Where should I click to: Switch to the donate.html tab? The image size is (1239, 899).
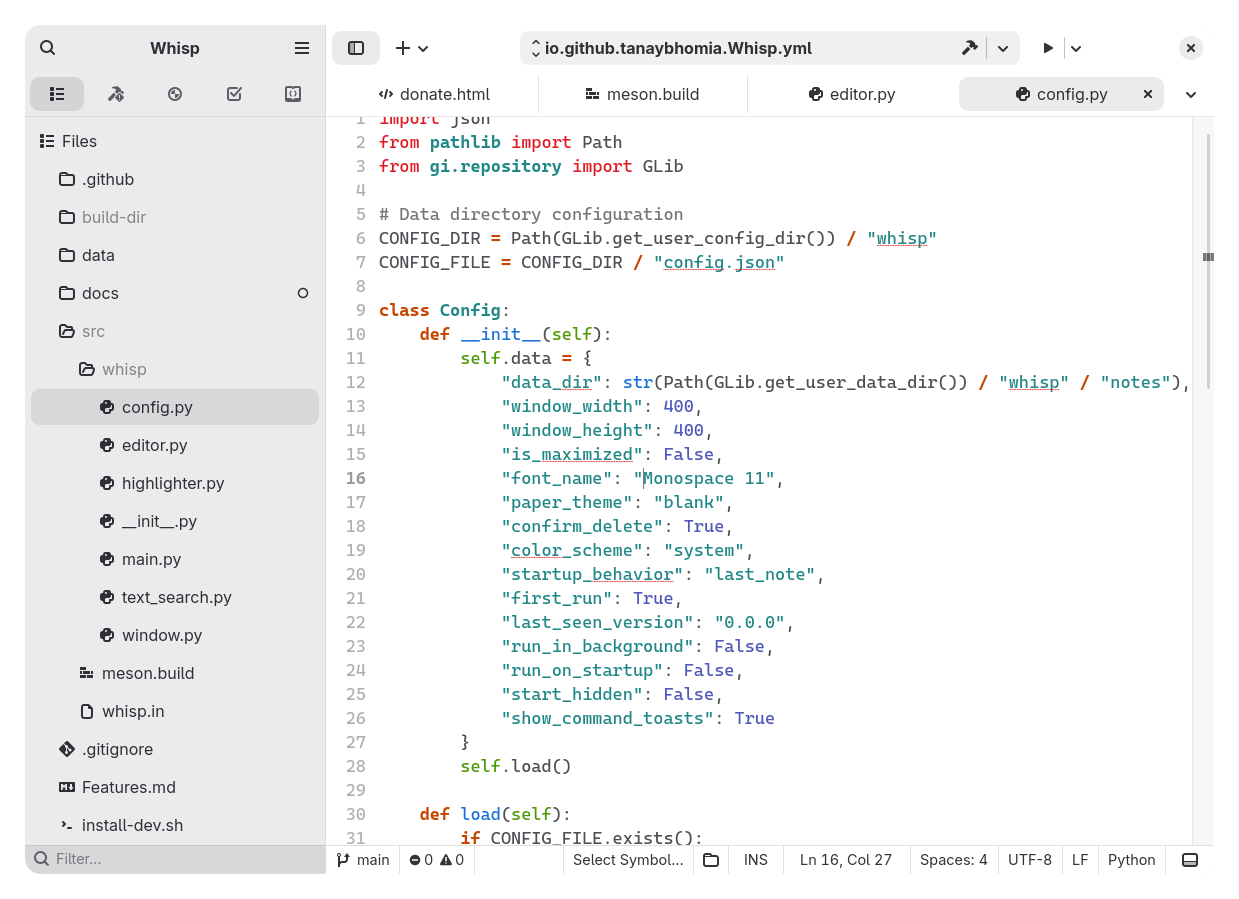click(434, 94)
